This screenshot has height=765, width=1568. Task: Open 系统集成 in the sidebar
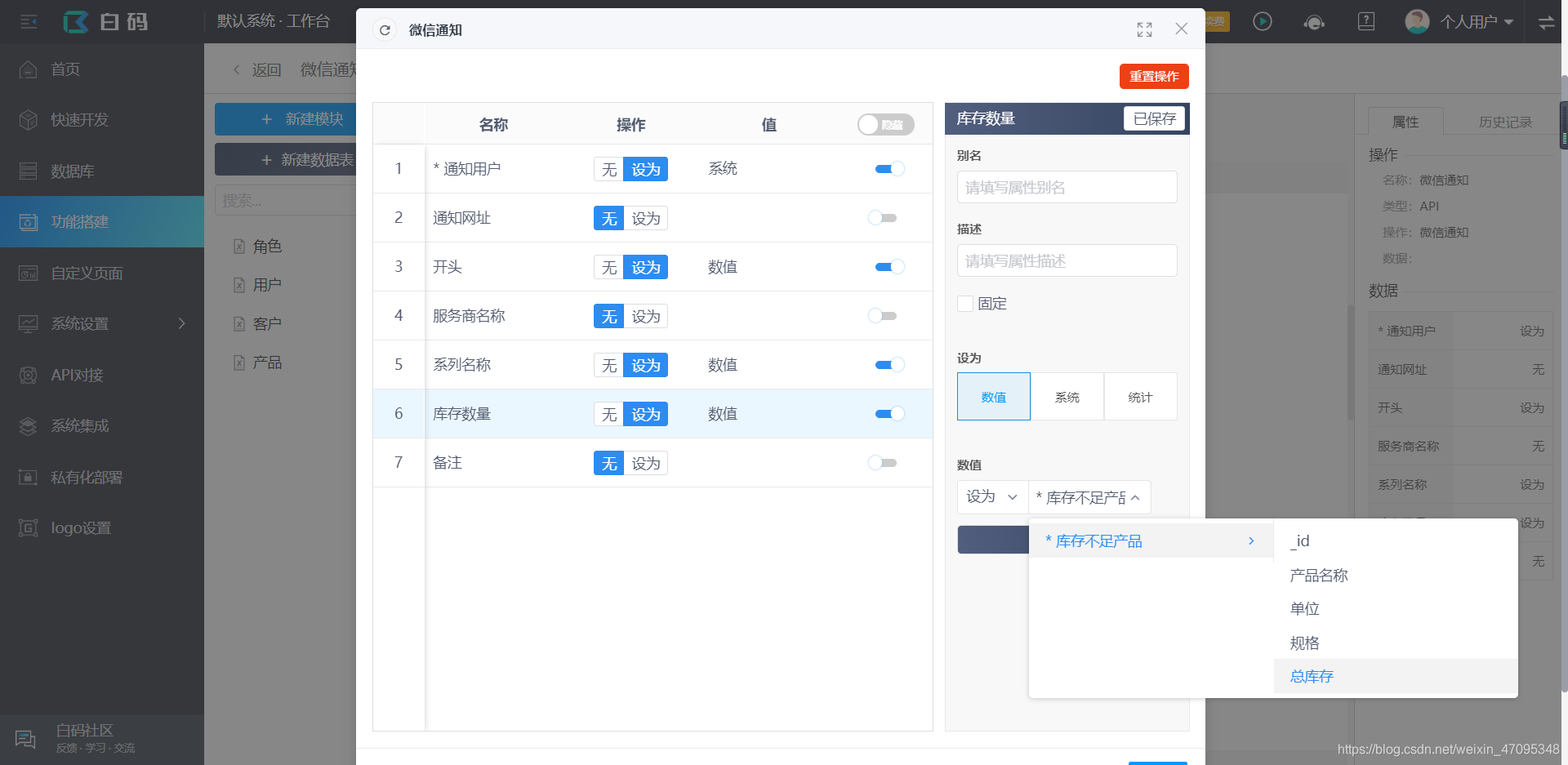coord(79,425)
